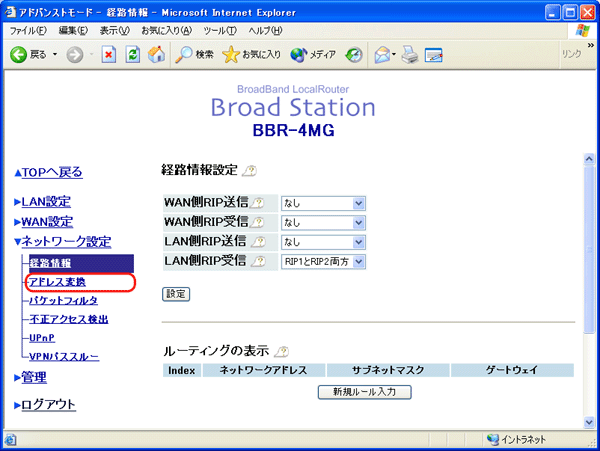Viewport: 600px width, 451px height.
Task: Open the Mail envelope icon
Action: (382, 55)
